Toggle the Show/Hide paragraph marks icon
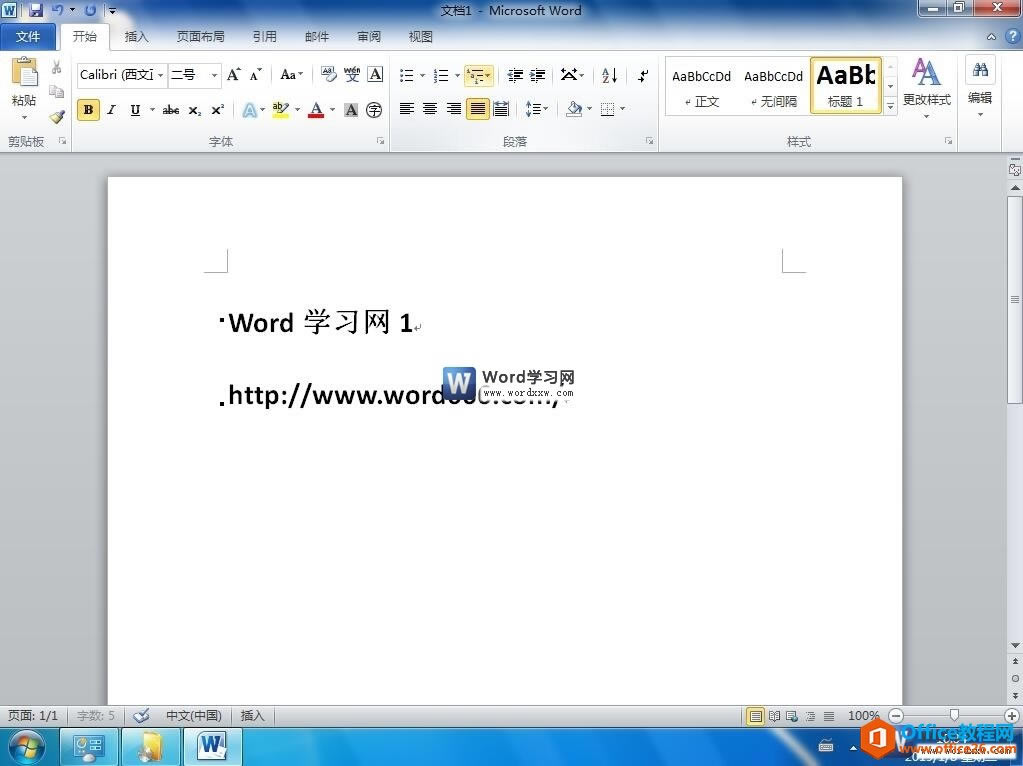The height and width of the screenshot is (766, 1023). 643,76
